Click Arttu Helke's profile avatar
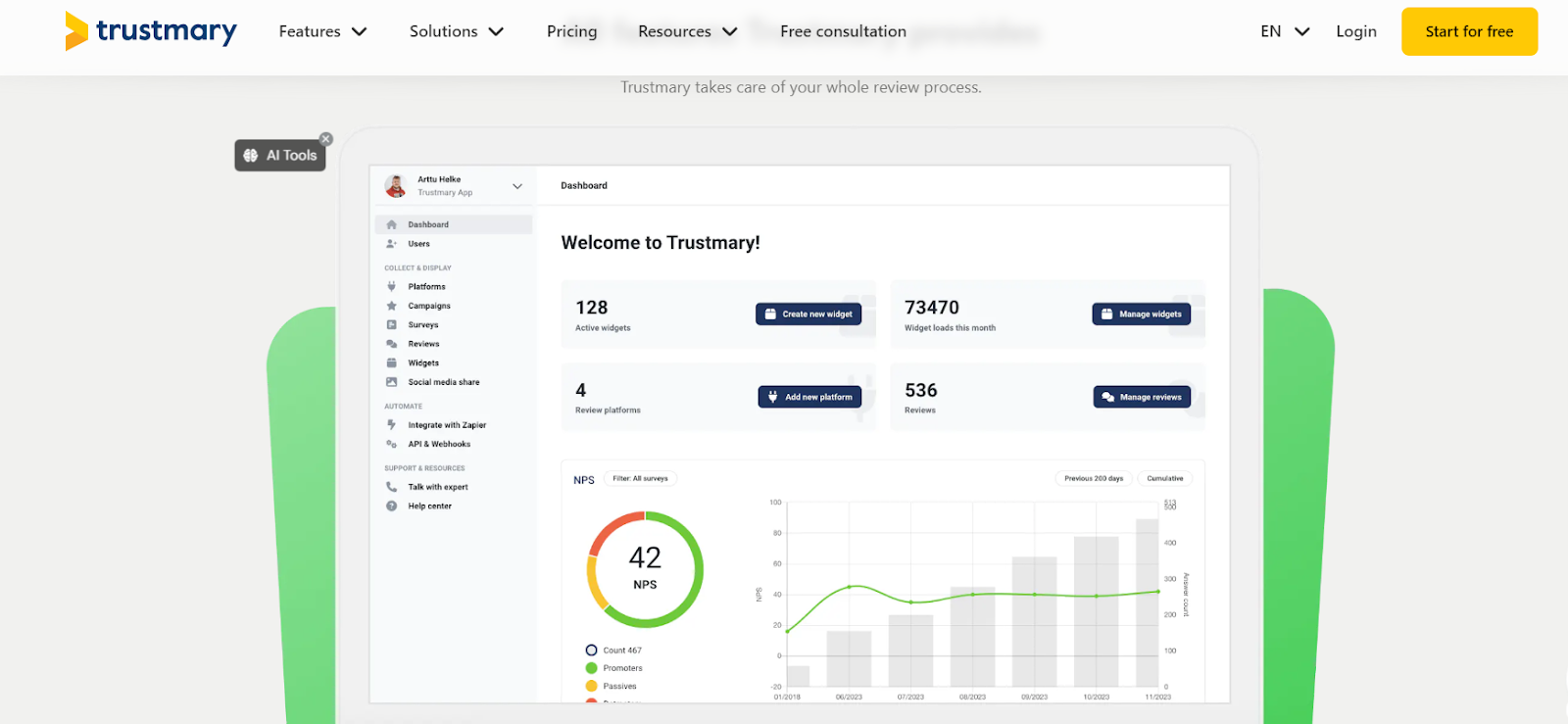 click(x=396, y=185)
